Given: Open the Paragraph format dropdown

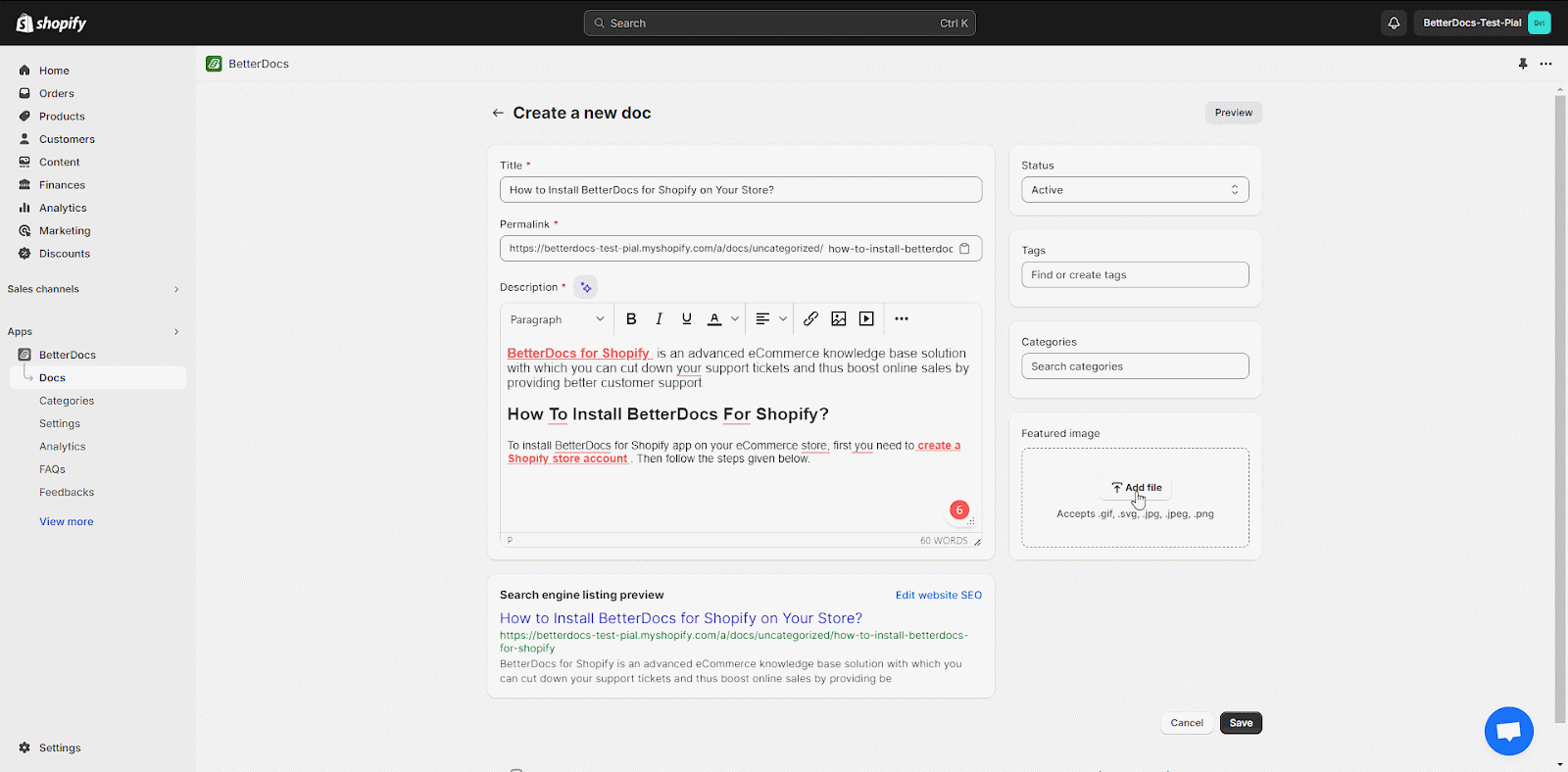Looking at the screenshot, I should click(557, 319).
